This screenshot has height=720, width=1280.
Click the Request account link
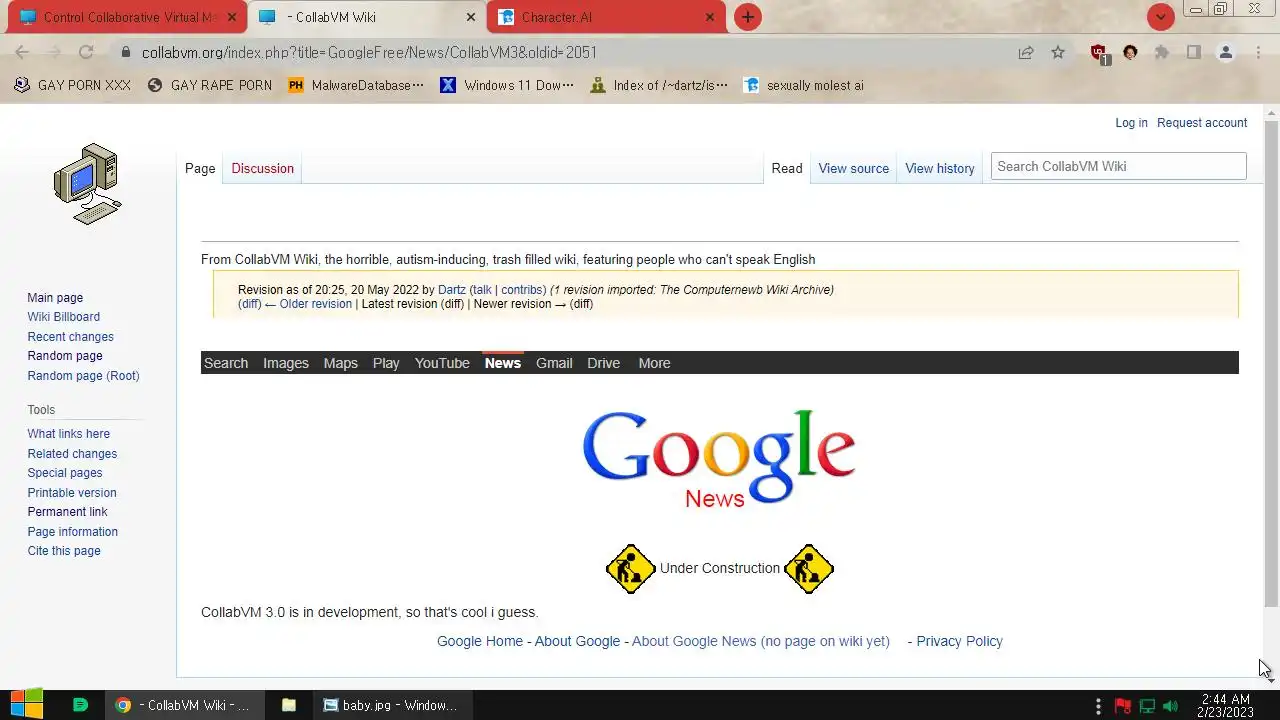pyautogui.click(x=1202, y=122)
